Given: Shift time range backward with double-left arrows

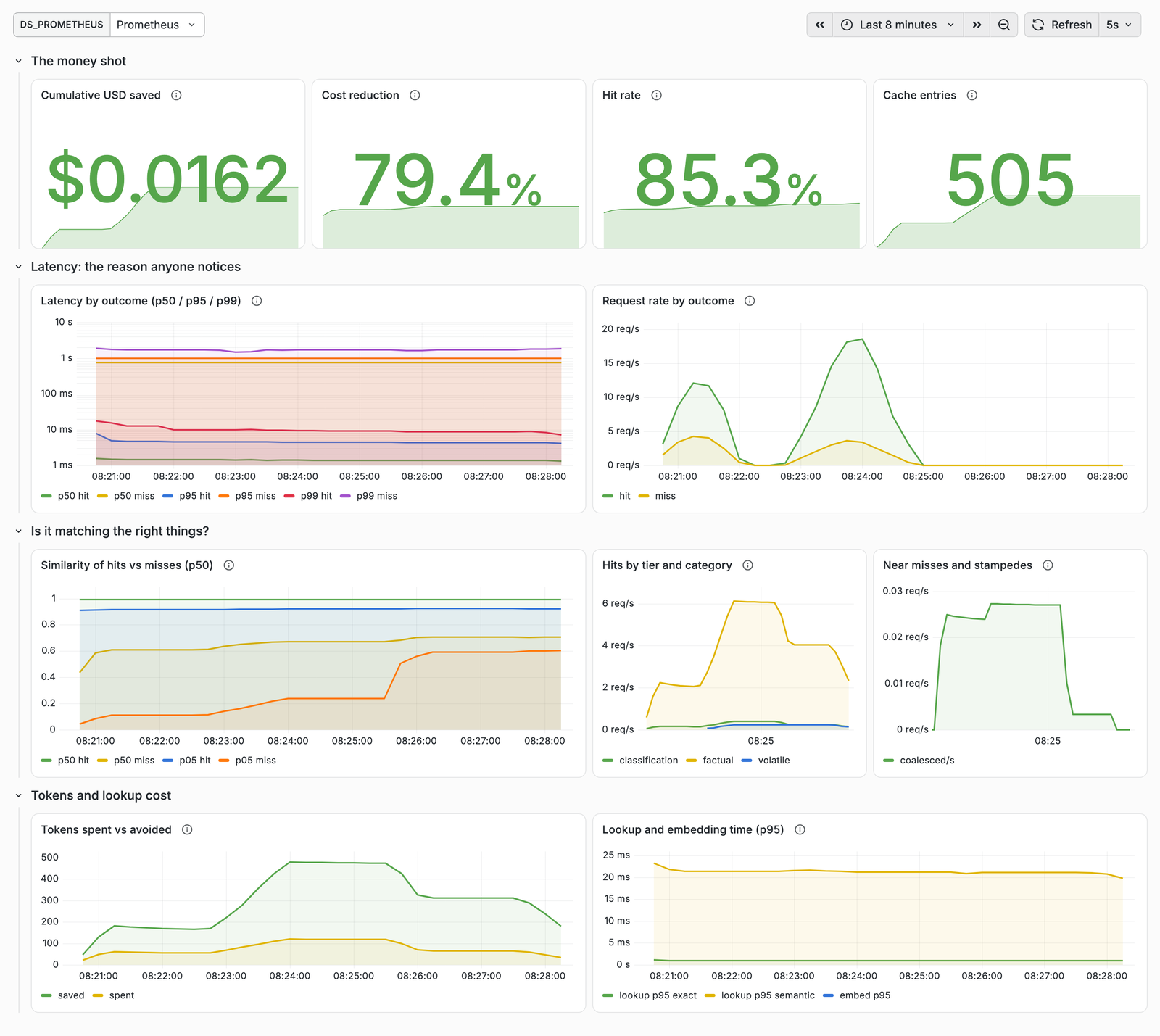Looking at the screenshot, I should [x=820, y=25].
